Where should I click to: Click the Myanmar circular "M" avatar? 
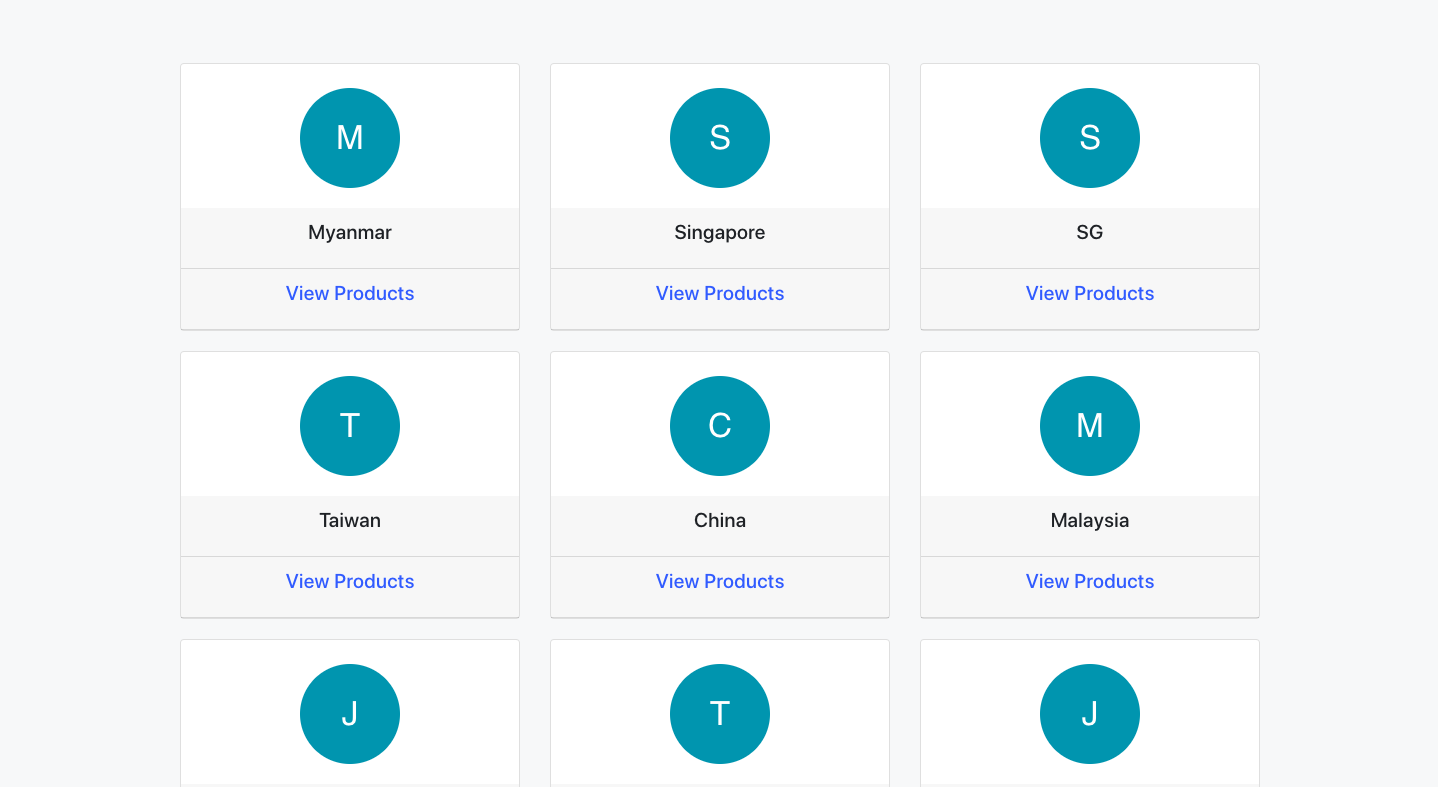350,138
